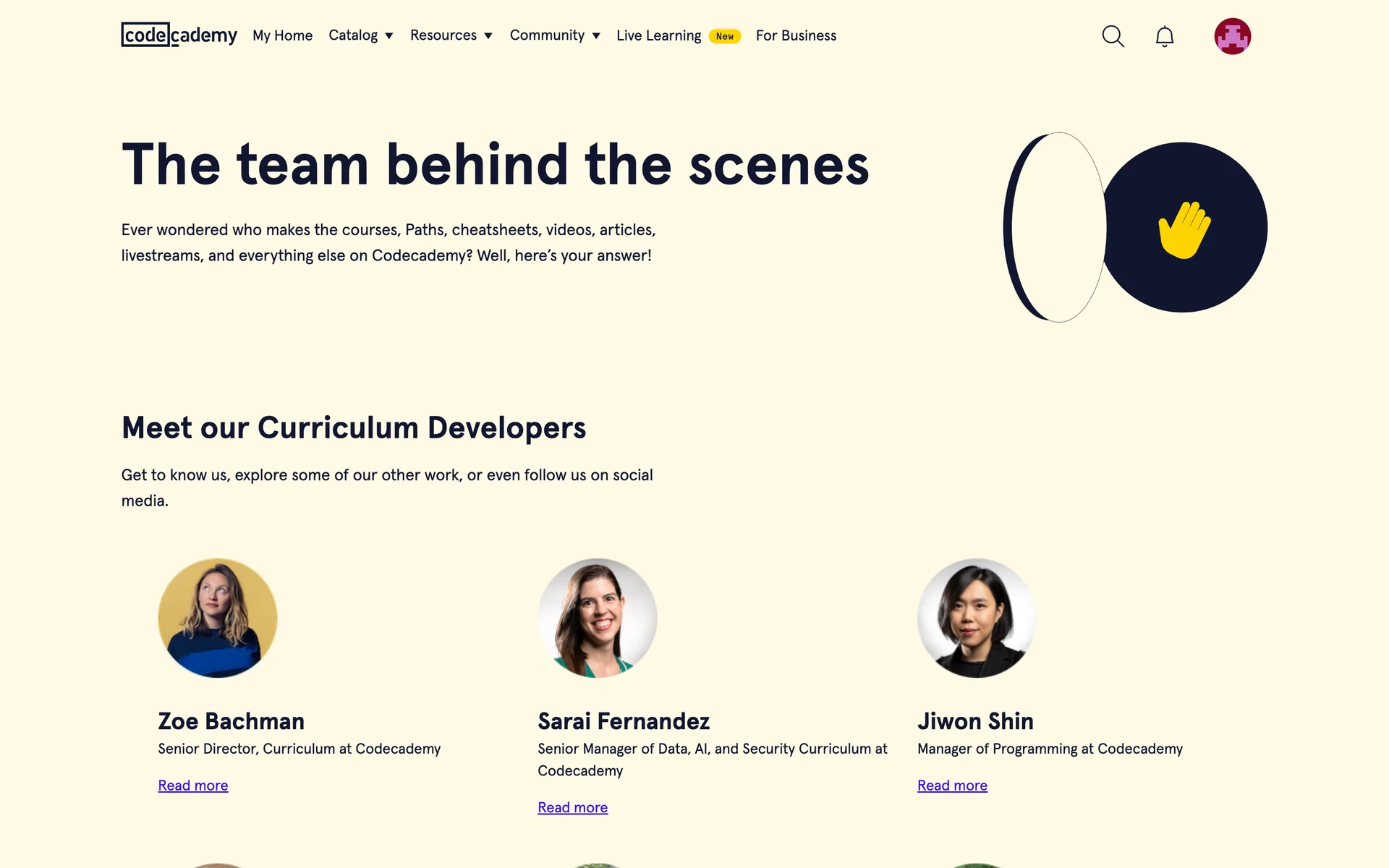Image resolution: width=1389 pixels, height=868 pixels.
Task: Expand the Resources dropdown
Action: pyautogui.click(x=451, y=35)
